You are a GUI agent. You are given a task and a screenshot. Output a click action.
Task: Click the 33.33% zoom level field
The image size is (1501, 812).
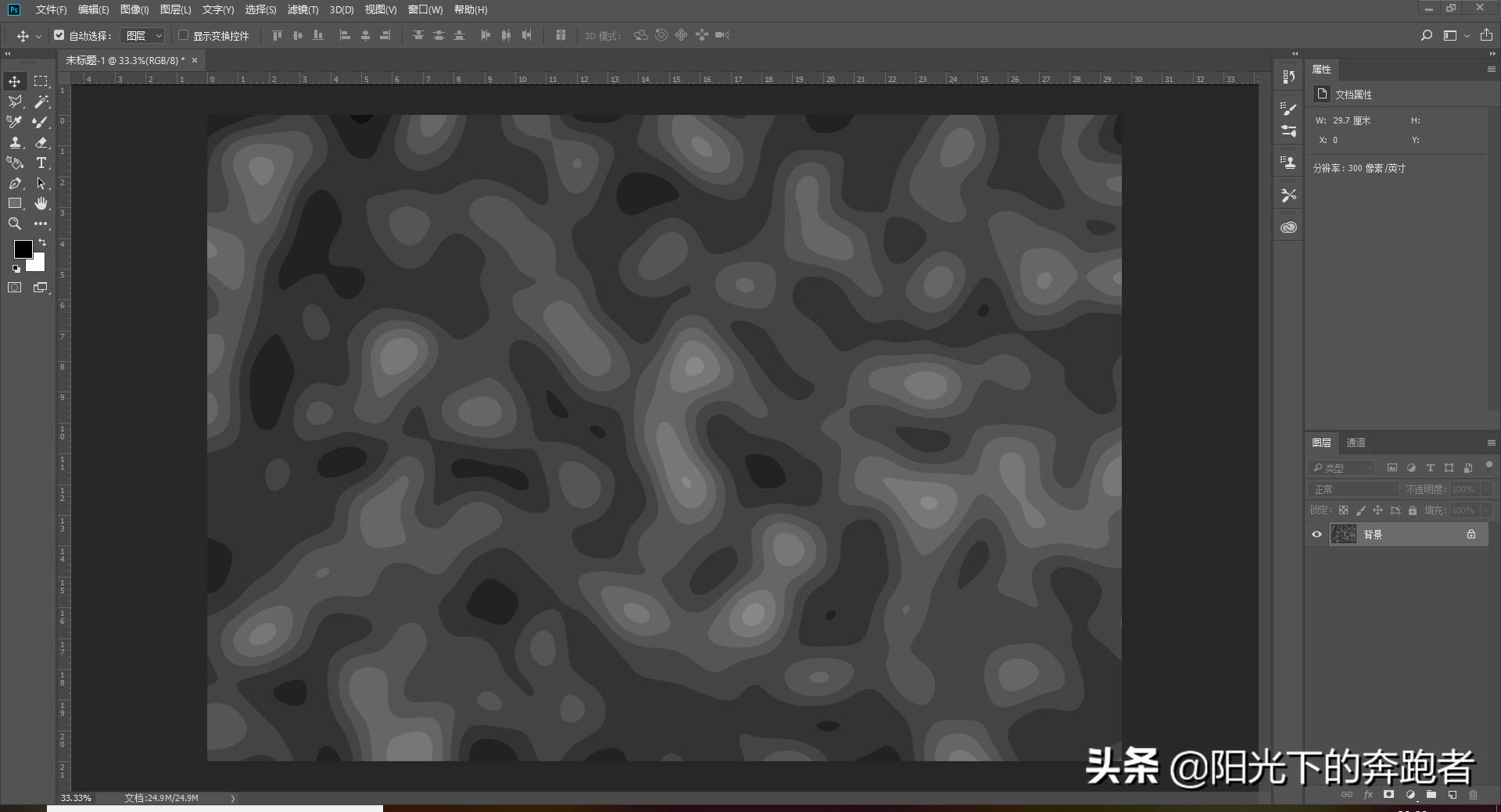coord(77,798)
